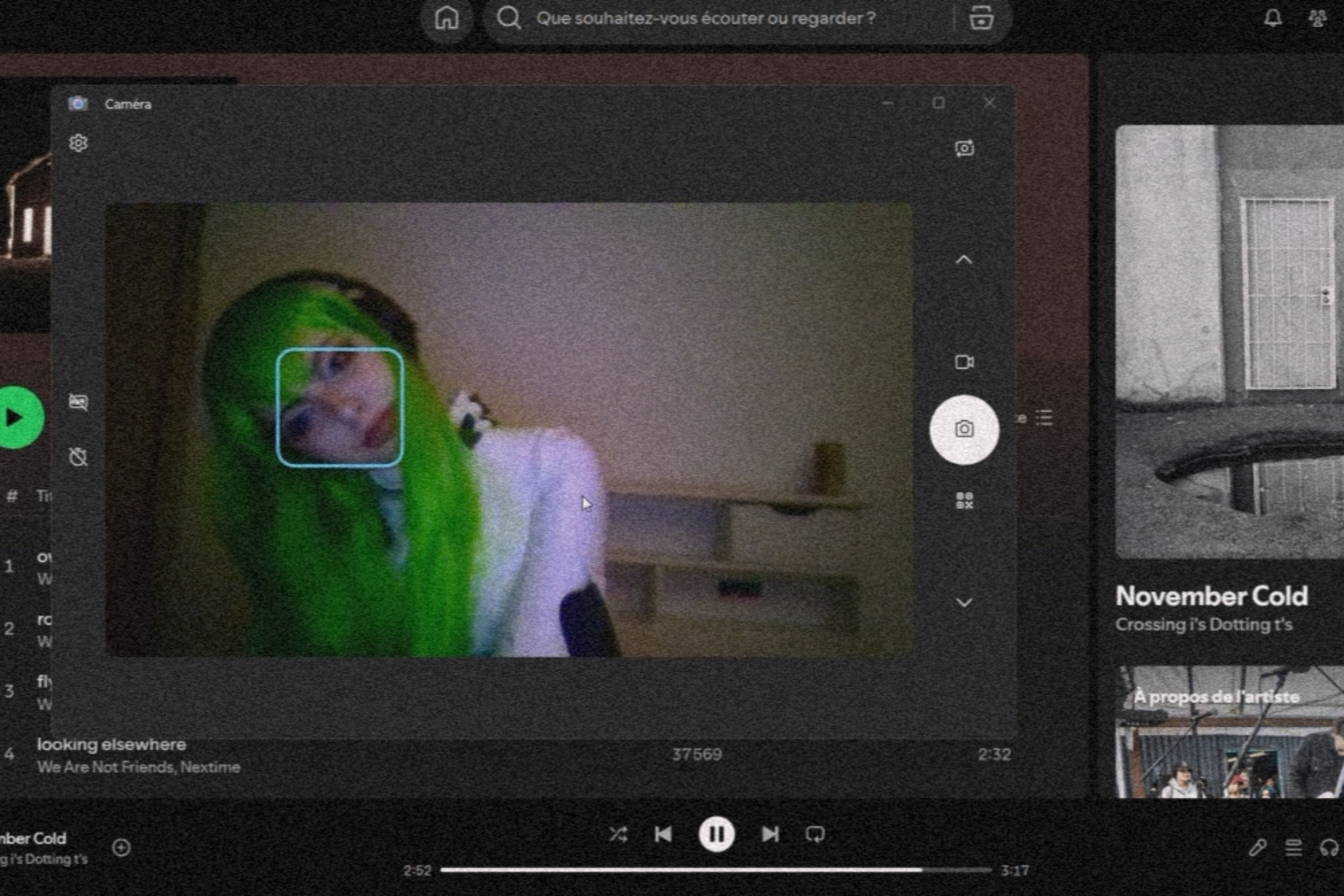Enable repeat for playback
The height and width of the screenshot is (896, 1344).
click(815, 834)
